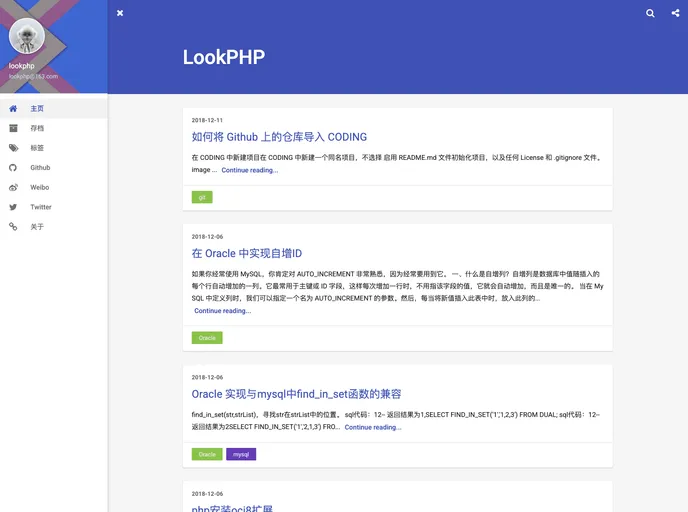The width and height of the screenshot is (688, 512).
Task: Open post 在 Oracle 中实现自增ID
Action: coord(247,254)
